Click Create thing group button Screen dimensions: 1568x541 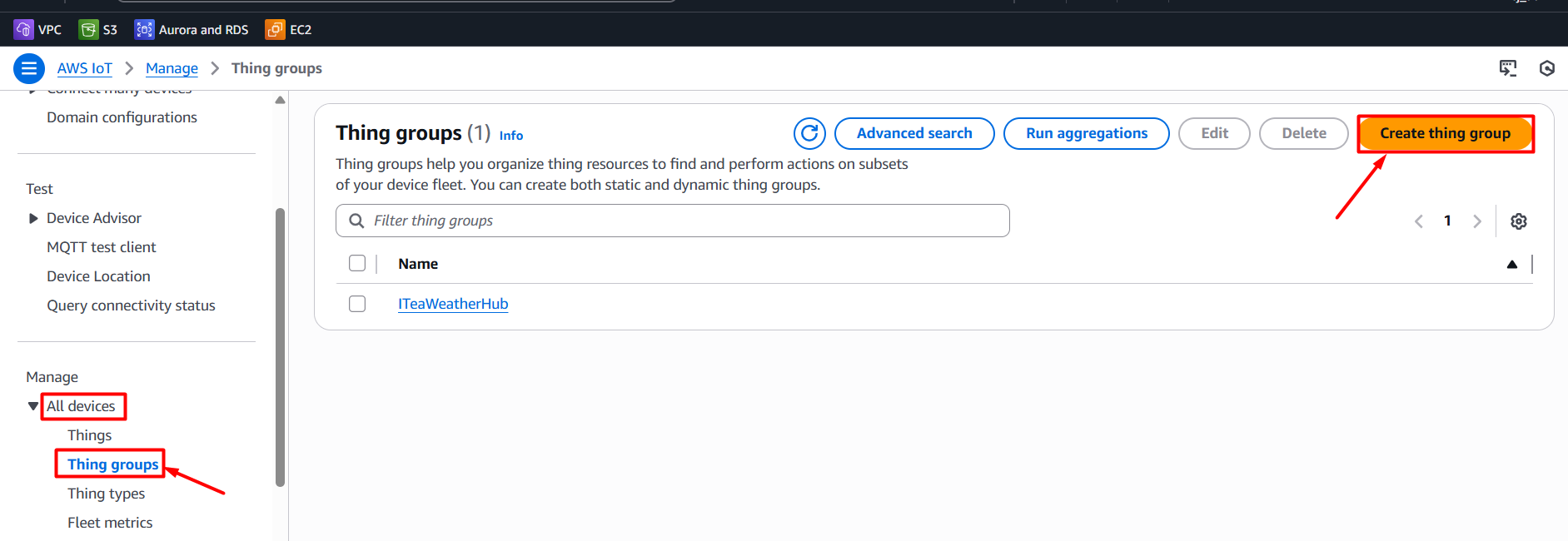tap(1444, 133)
